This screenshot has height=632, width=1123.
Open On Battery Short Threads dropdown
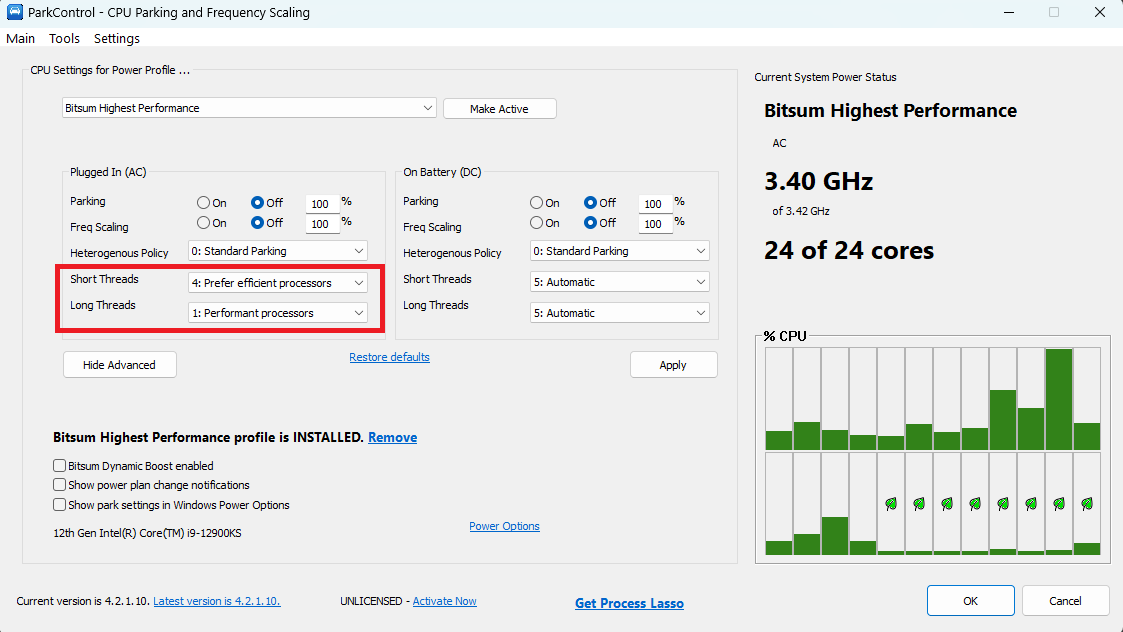pyautogui.click(x=620, y=282)
